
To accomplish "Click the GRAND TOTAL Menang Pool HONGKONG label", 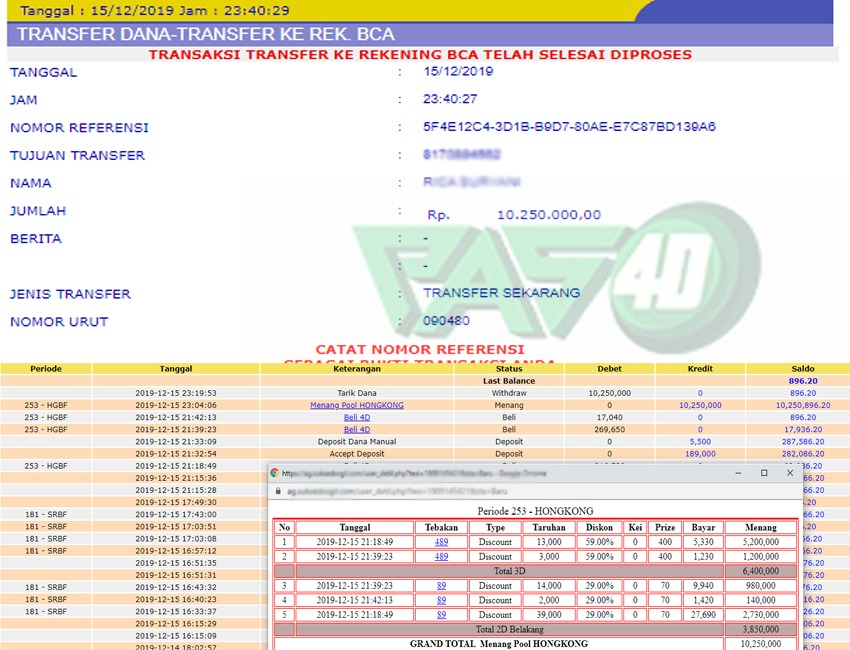I will coord(499,643).
